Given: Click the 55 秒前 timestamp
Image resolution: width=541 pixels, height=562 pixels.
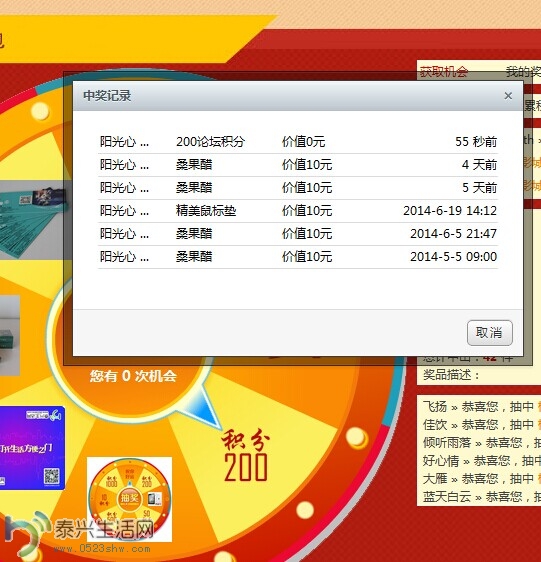Looking at the screenshot, I should pos(476,142).
